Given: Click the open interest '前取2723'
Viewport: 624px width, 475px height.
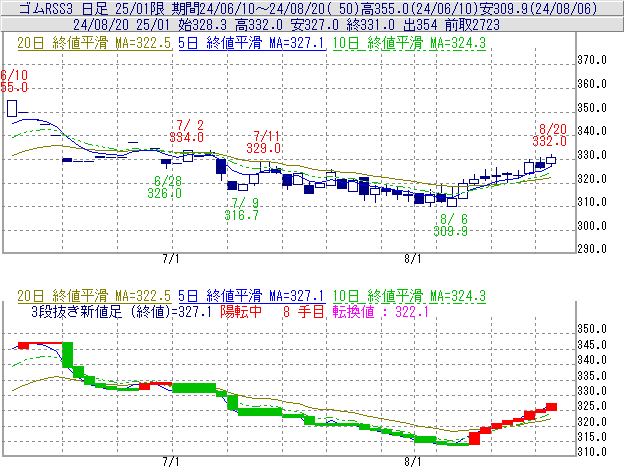Looking at the screenshot, I should click(472, 25).
